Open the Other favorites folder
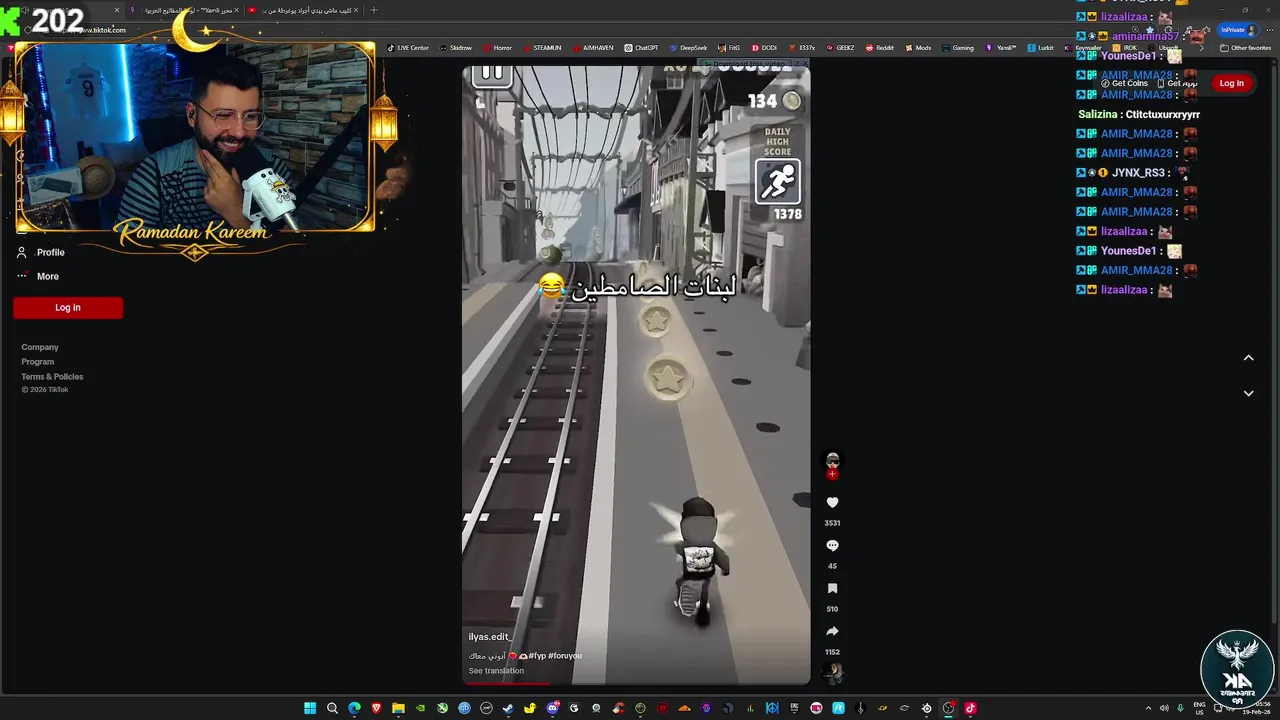 1246,48
